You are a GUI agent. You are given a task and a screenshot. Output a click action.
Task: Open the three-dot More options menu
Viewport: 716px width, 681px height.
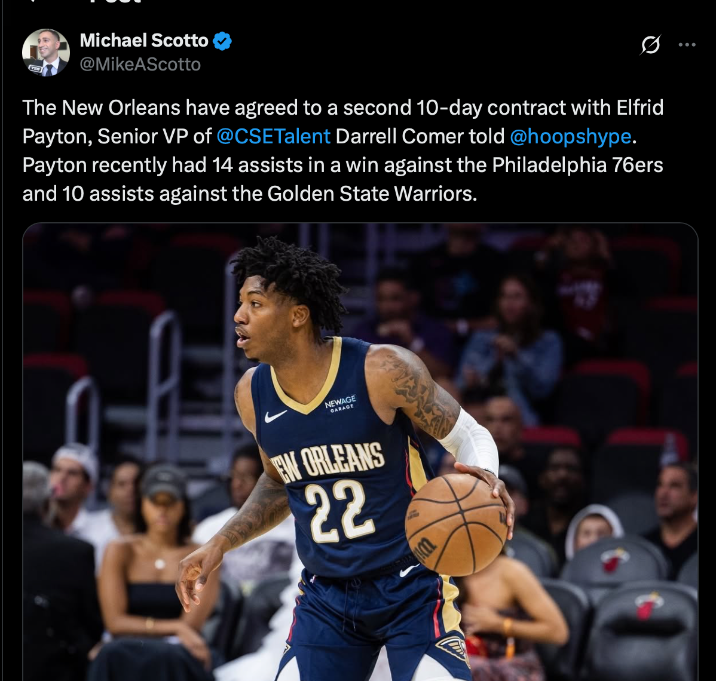point(687,45)
